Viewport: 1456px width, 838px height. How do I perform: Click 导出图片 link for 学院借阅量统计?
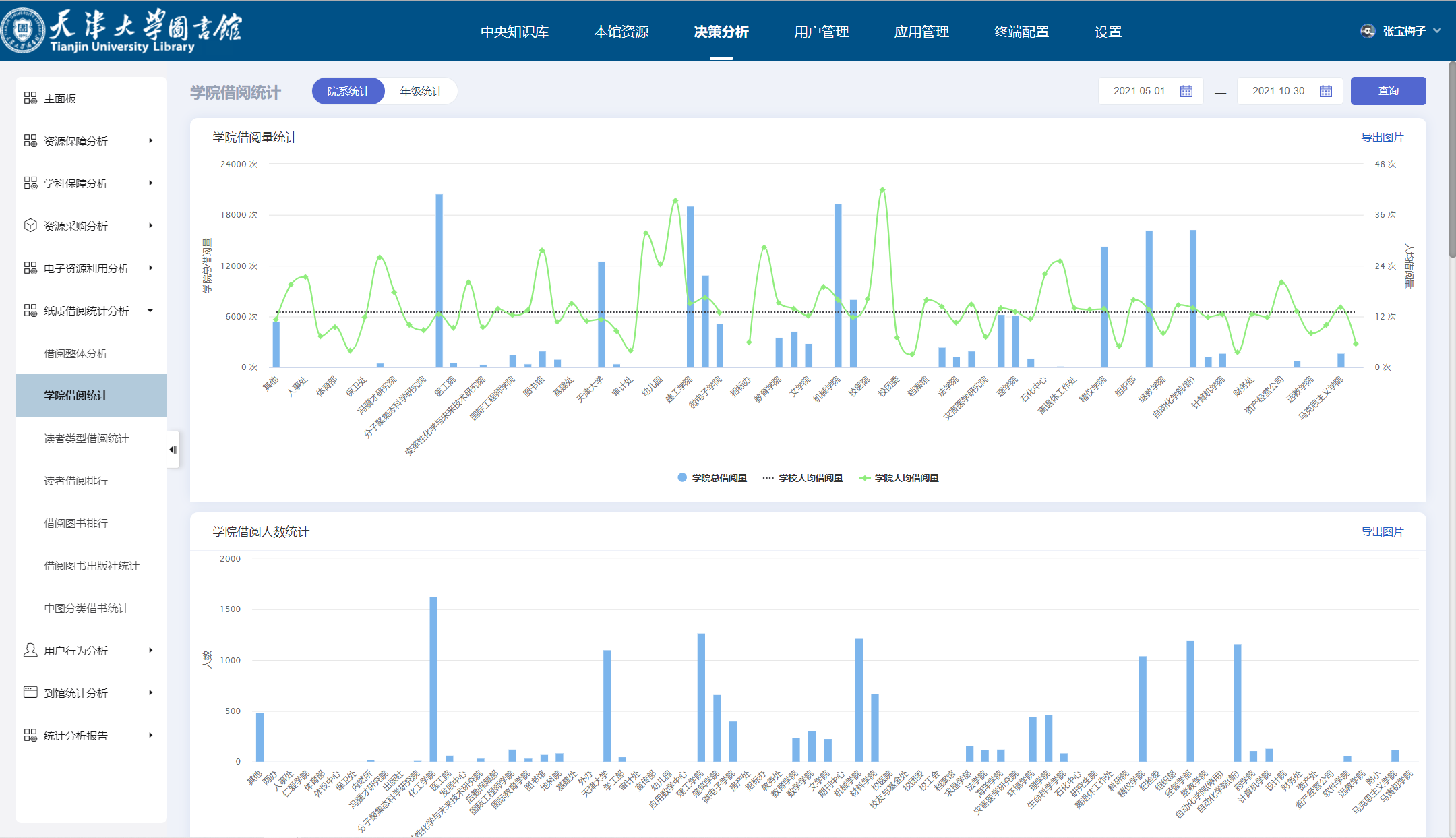click(x=1382, y=138)
